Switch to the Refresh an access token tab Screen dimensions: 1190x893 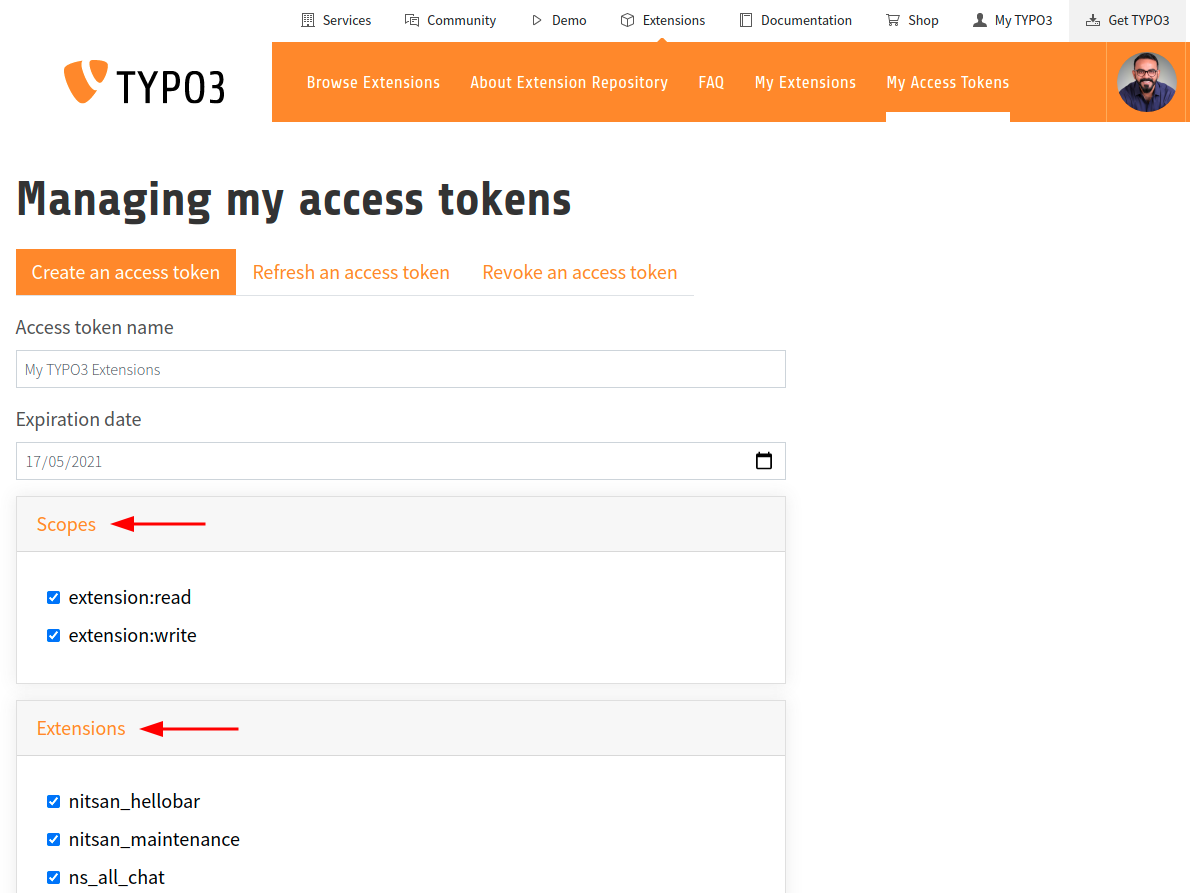351,271
